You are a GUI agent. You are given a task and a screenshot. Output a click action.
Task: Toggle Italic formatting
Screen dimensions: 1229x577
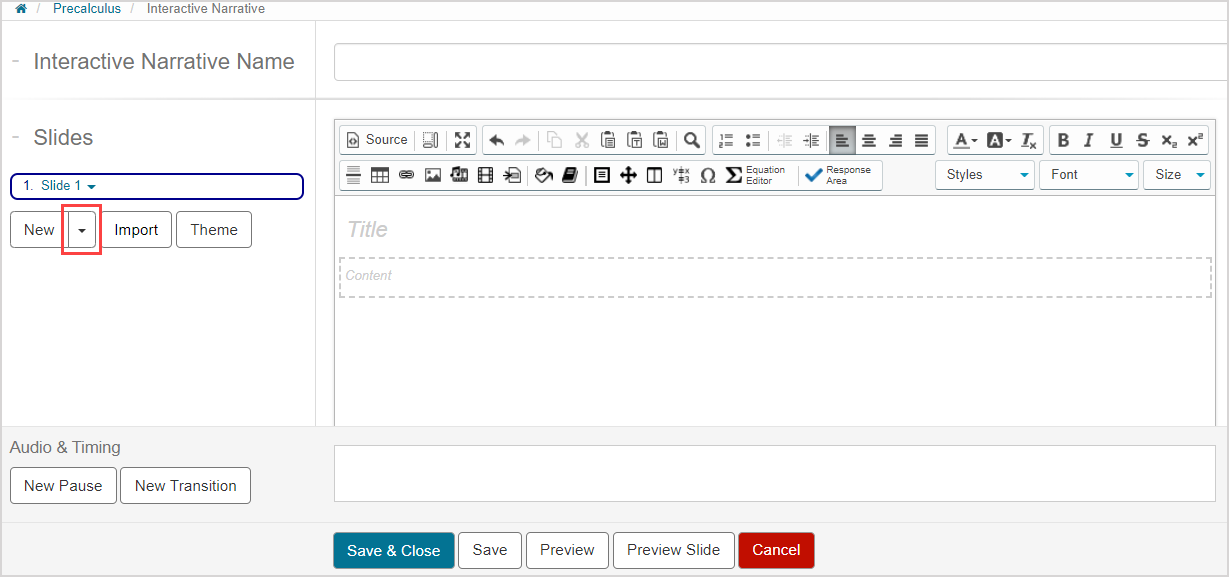1089,140
